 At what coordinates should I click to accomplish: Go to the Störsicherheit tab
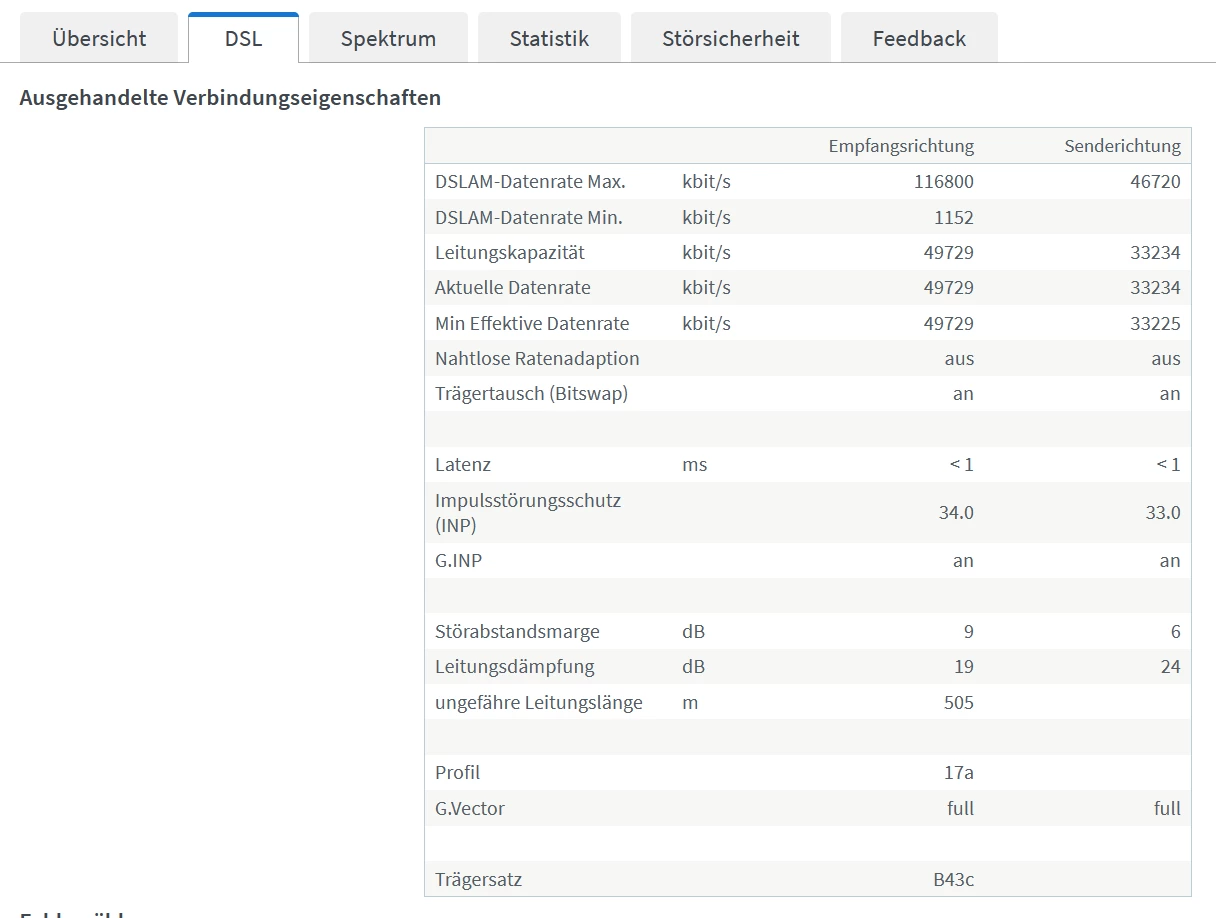coord(730,39)
